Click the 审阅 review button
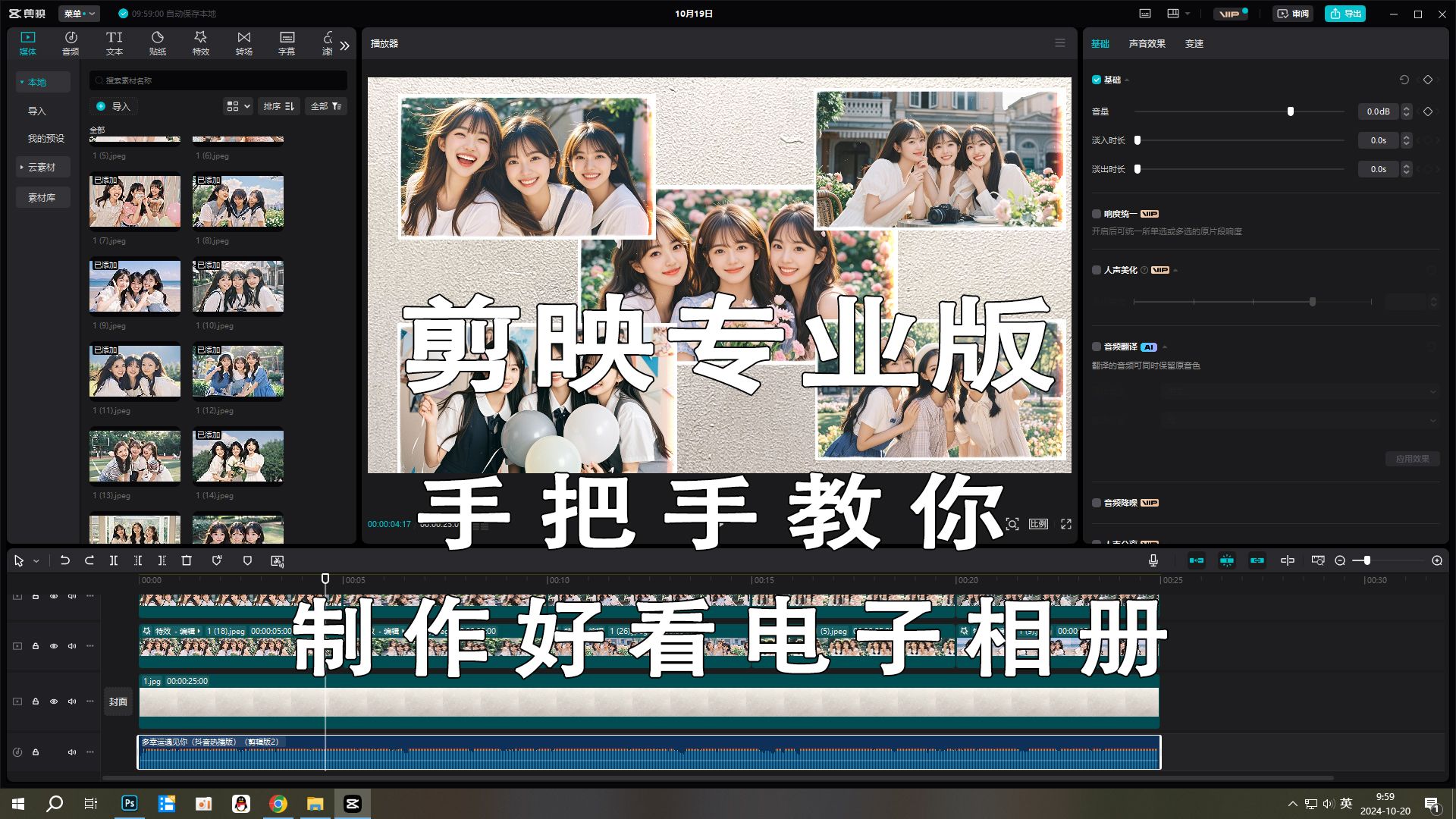Image resolution: width=1456 pixels, height=819 pixels. [x=1293, y=14]
